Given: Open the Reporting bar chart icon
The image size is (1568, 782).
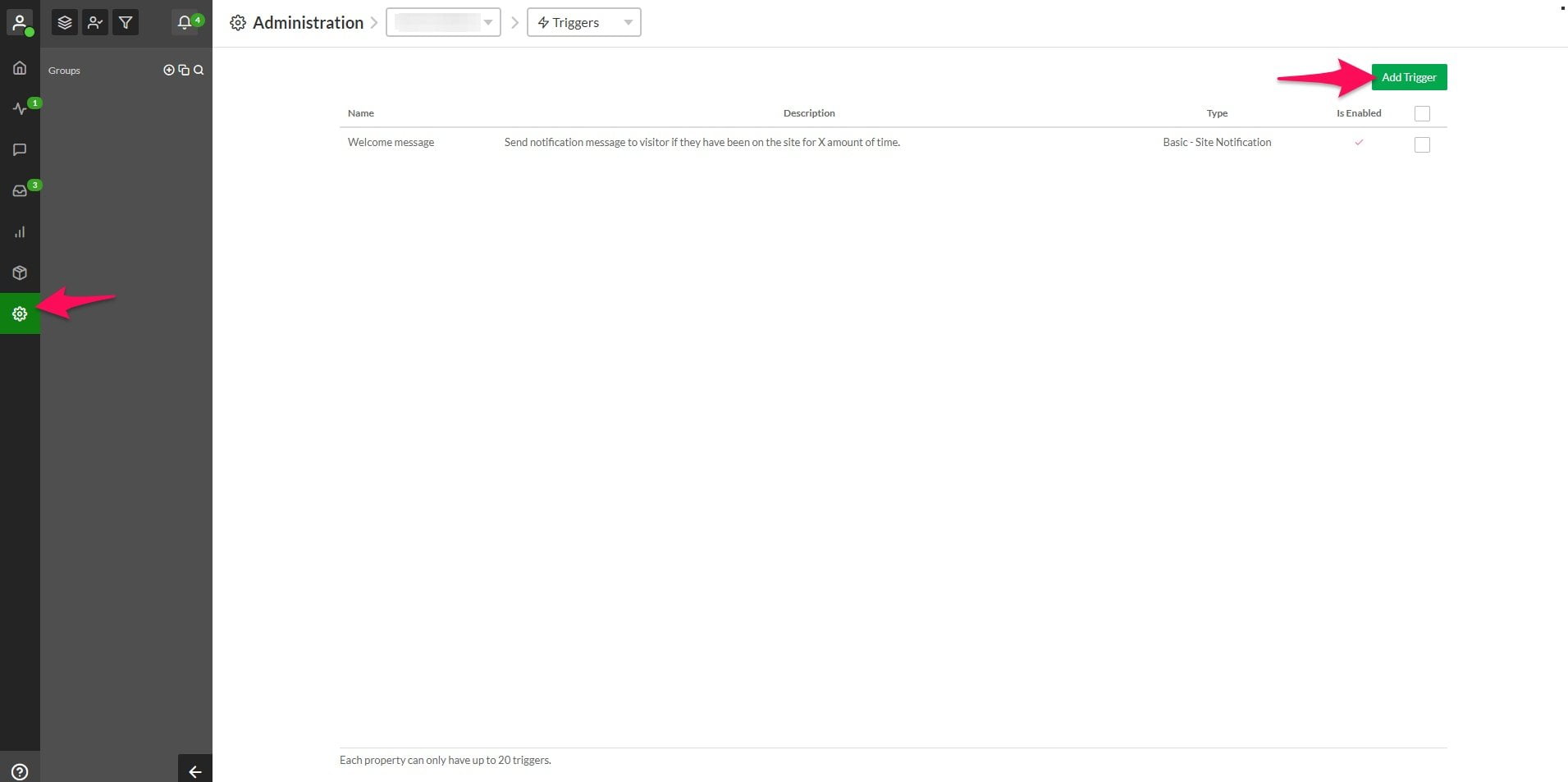Looking at the screenshot, I should pos(20,232).
